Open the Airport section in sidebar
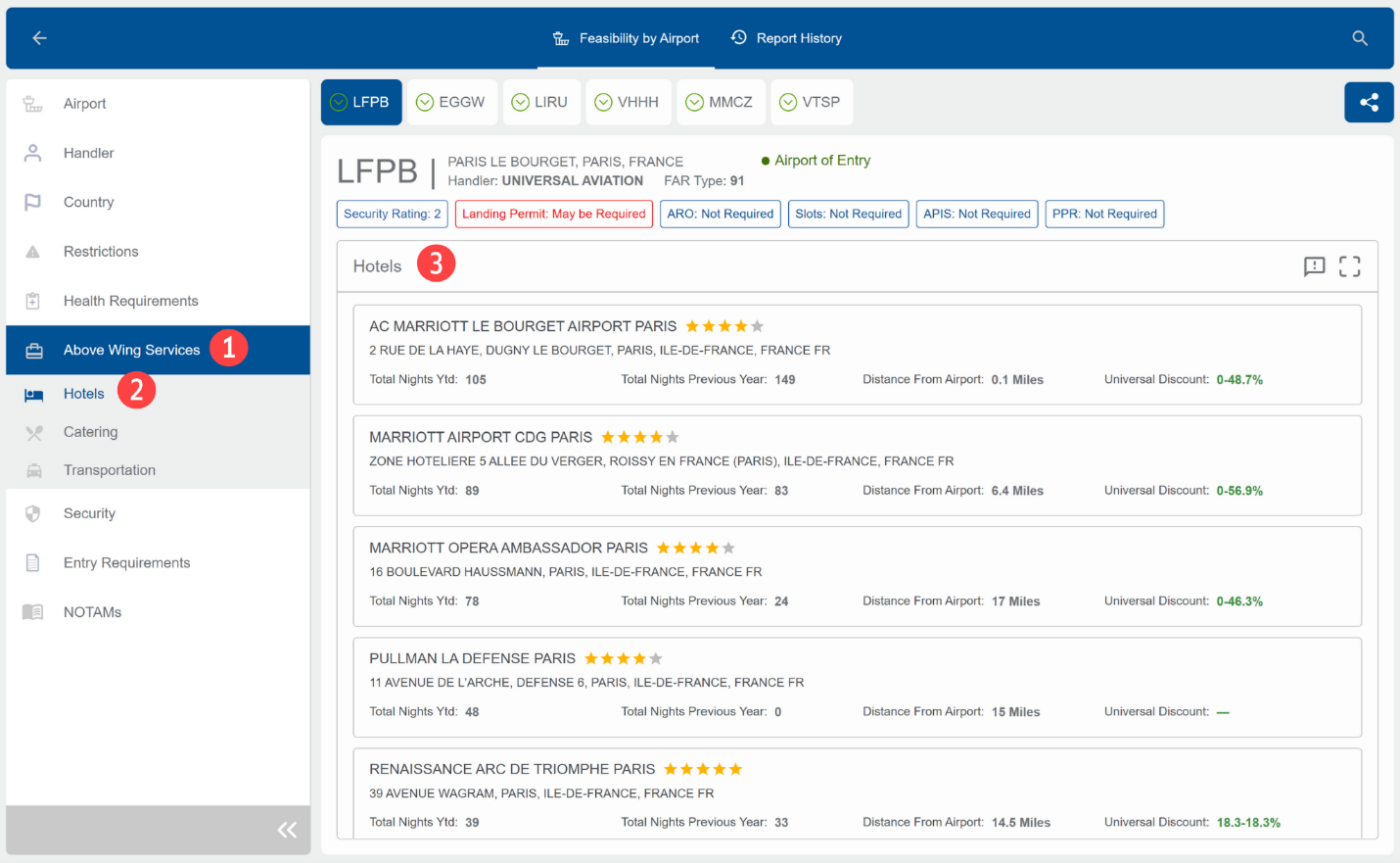Viewport: 1400px width, 863px height. tap(159, 104)
